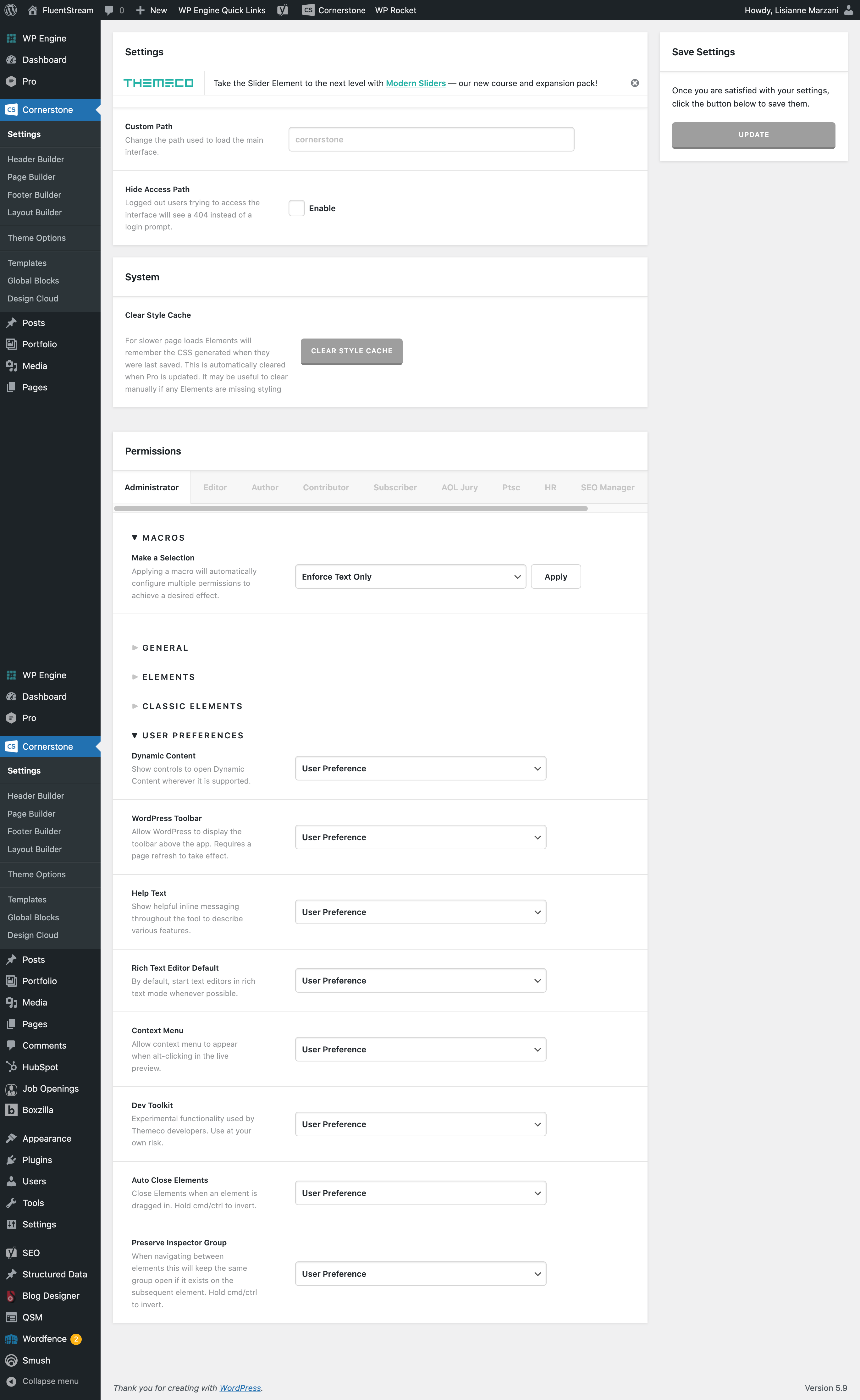The image size is (860, 1400).
Task: Open the Rich Text Editor Default dropdown
Action: [x=420, y=980]
